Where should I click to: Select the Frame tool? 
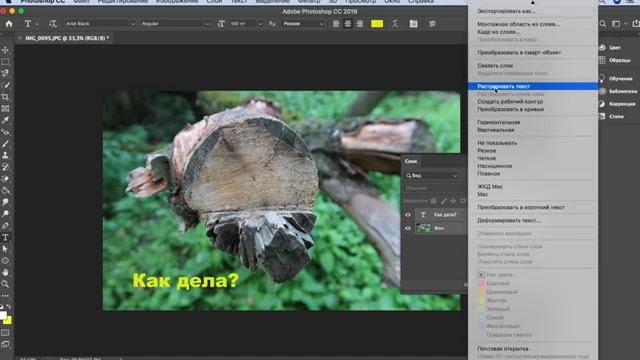pyautogui.click(x=5, y=109)
